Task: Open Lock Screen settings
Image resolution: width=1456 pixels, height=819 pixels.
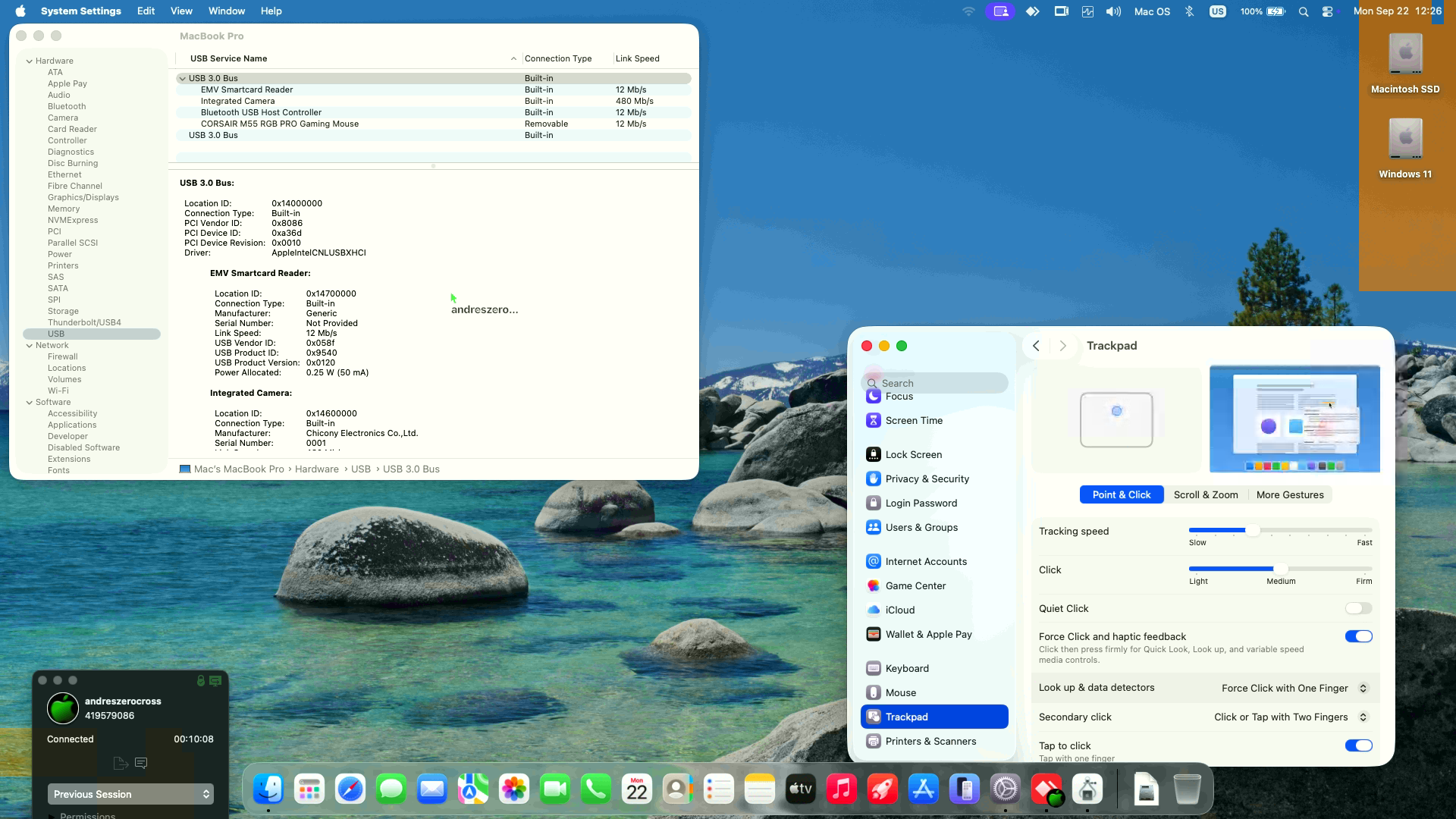Action: coord(934,454)
